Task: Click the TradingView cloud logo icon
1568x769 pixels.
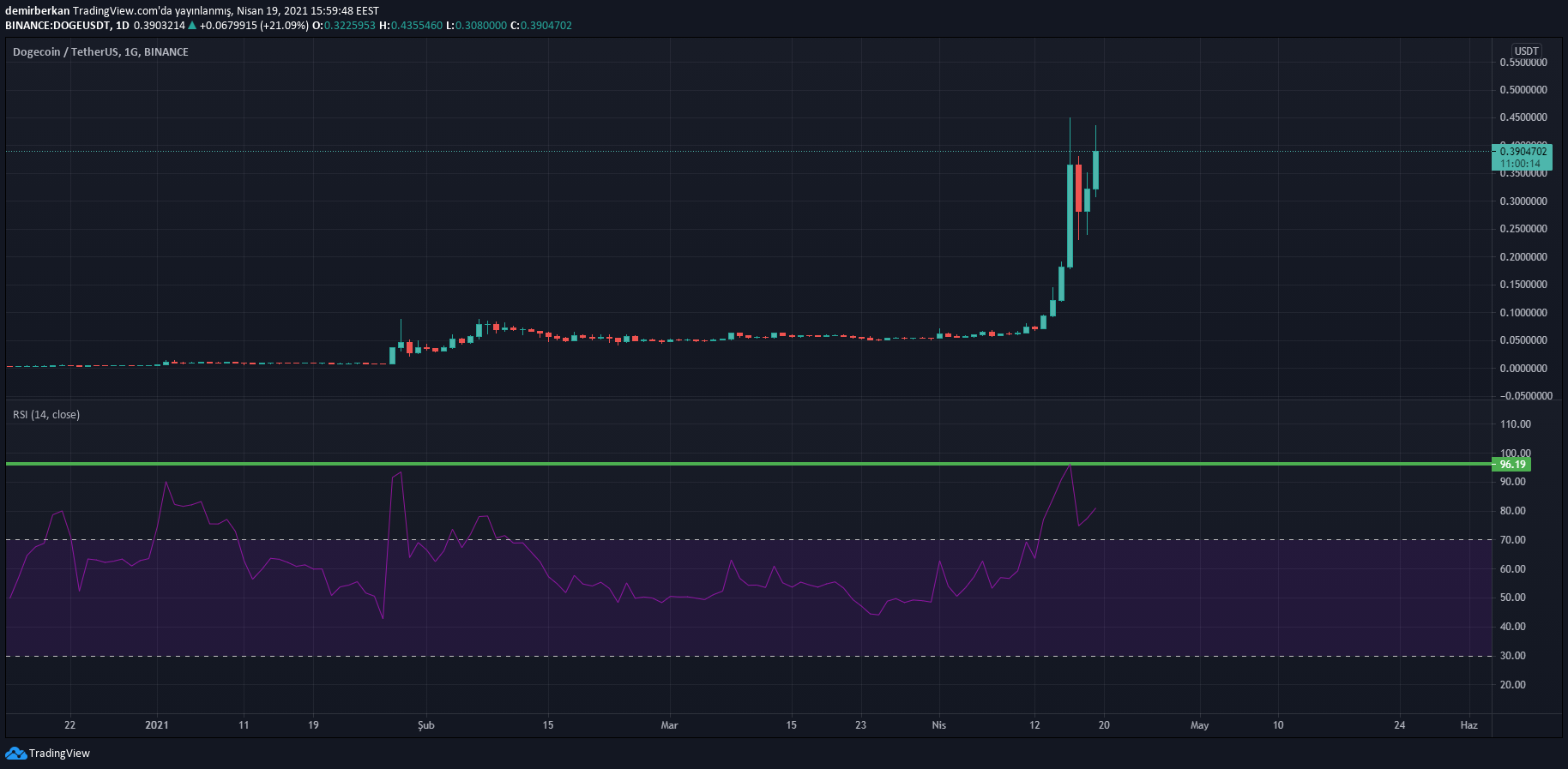Action: [15, 754]
